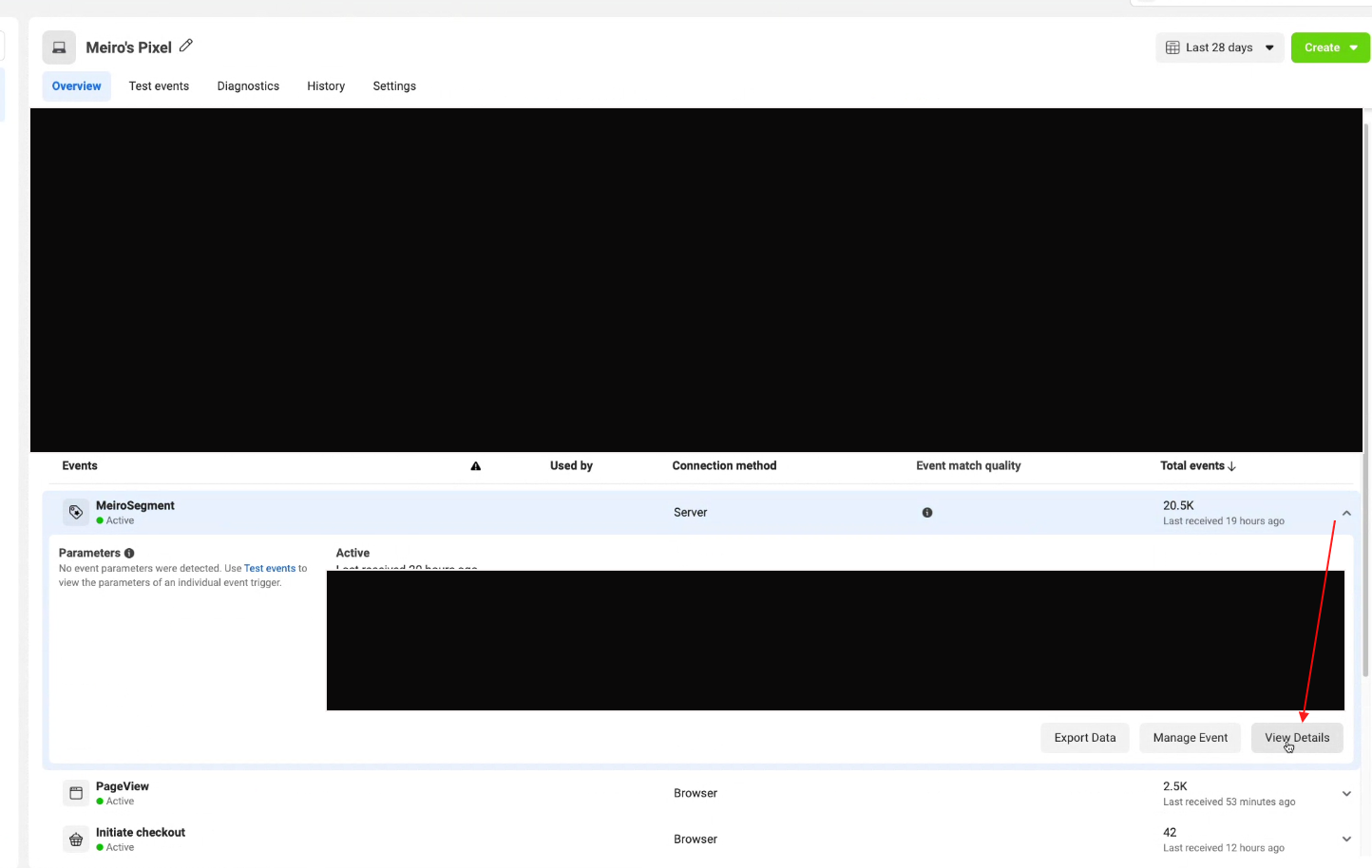Click the calendar icon in the date range selector
1372x868 pixels.
pyautogui.click(x=1172, y=47)
